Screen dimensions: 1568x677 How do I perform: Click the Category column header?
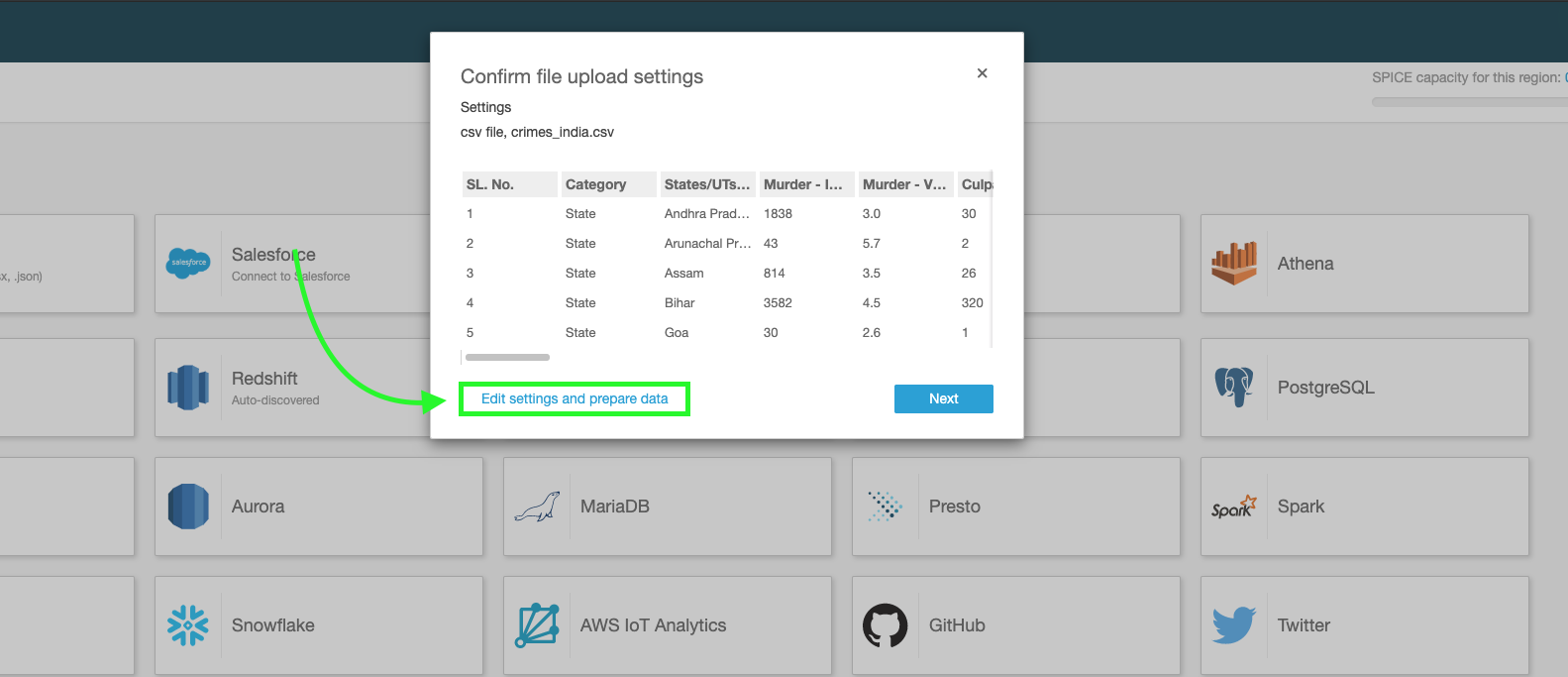point(608,184)
